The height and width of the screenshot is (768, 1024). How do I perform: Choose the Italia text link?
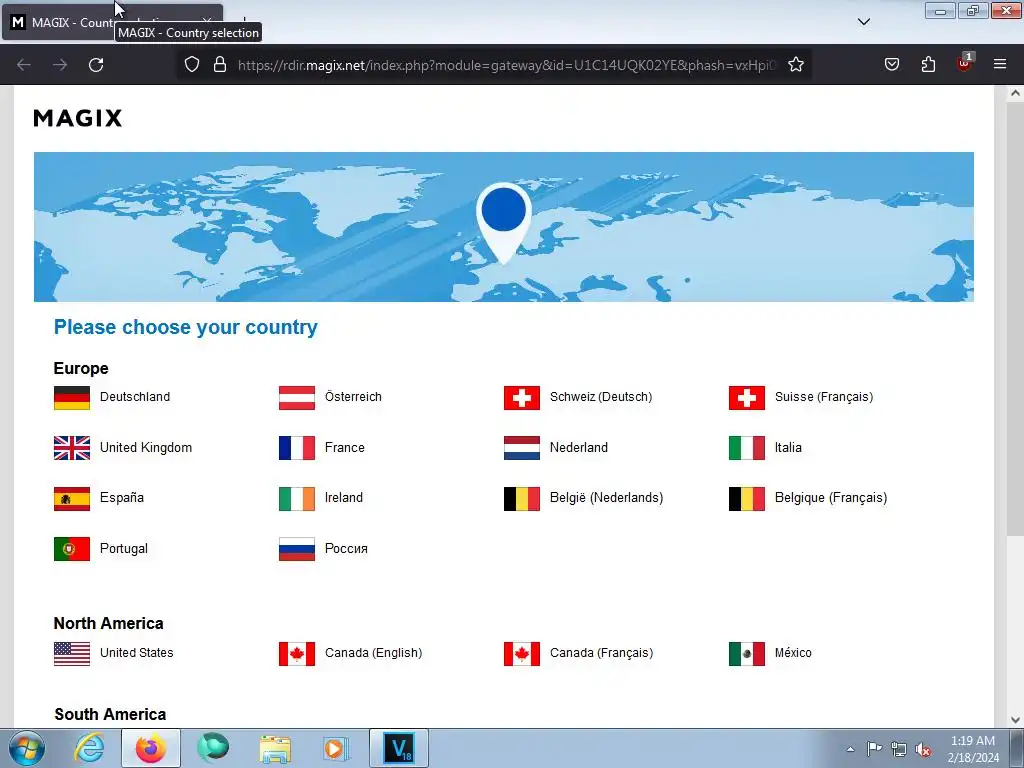click(788, 447)
